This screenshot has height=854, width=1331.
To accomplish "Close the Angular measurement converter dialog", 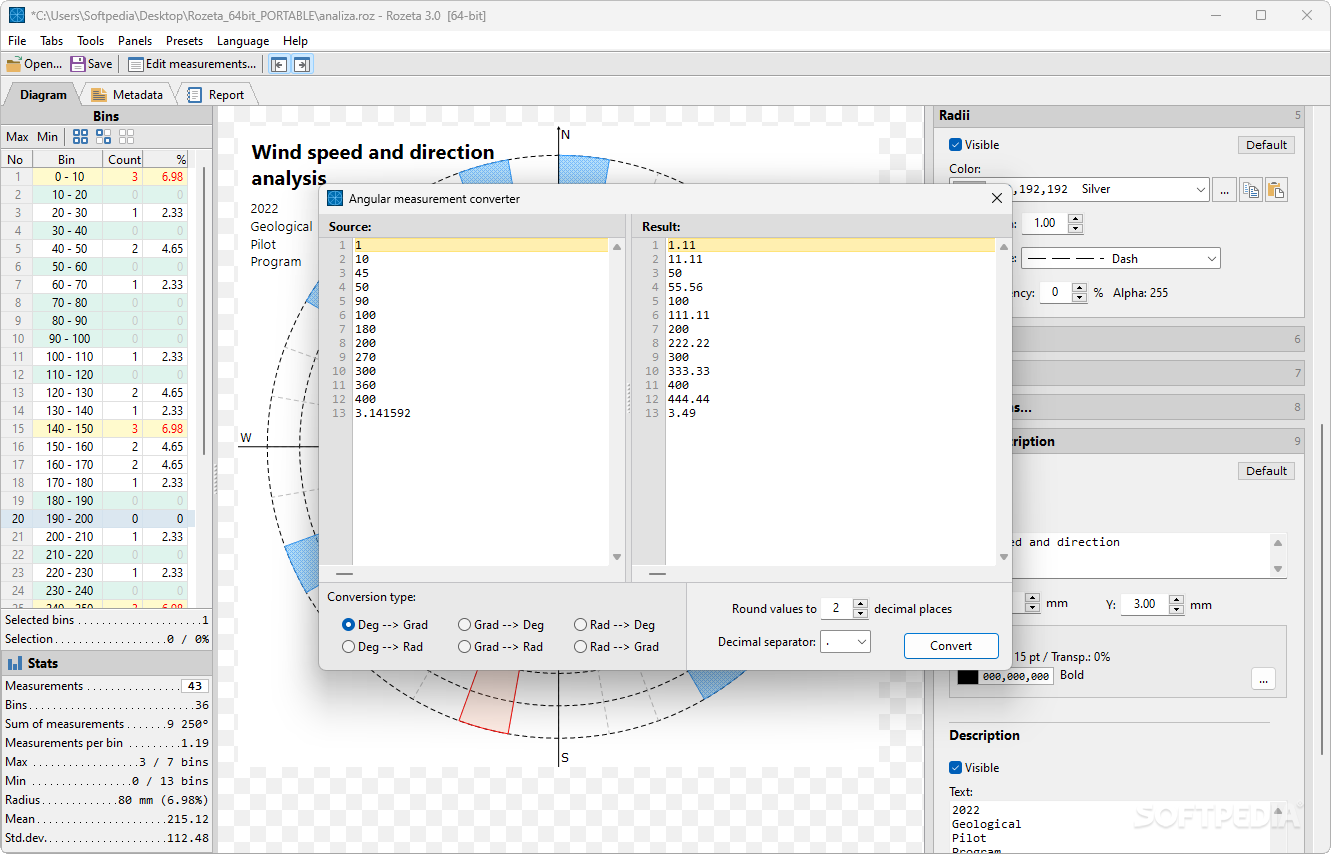I will point(996,199).
